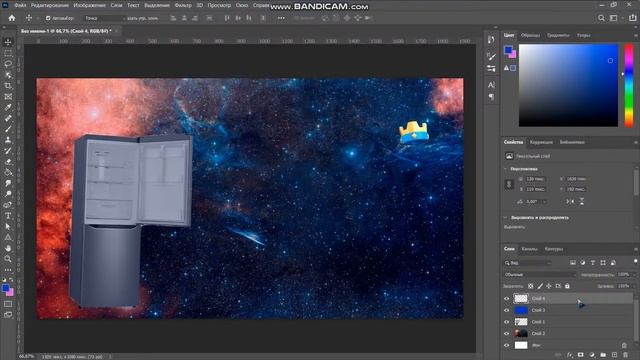Open the Файл menu
The image size is (640, 360).
[20, 5]
